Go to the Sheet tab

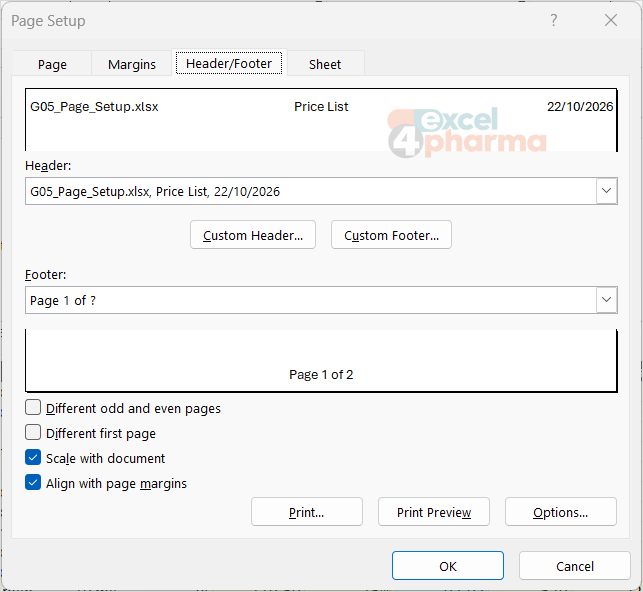[x=325, y=64]
